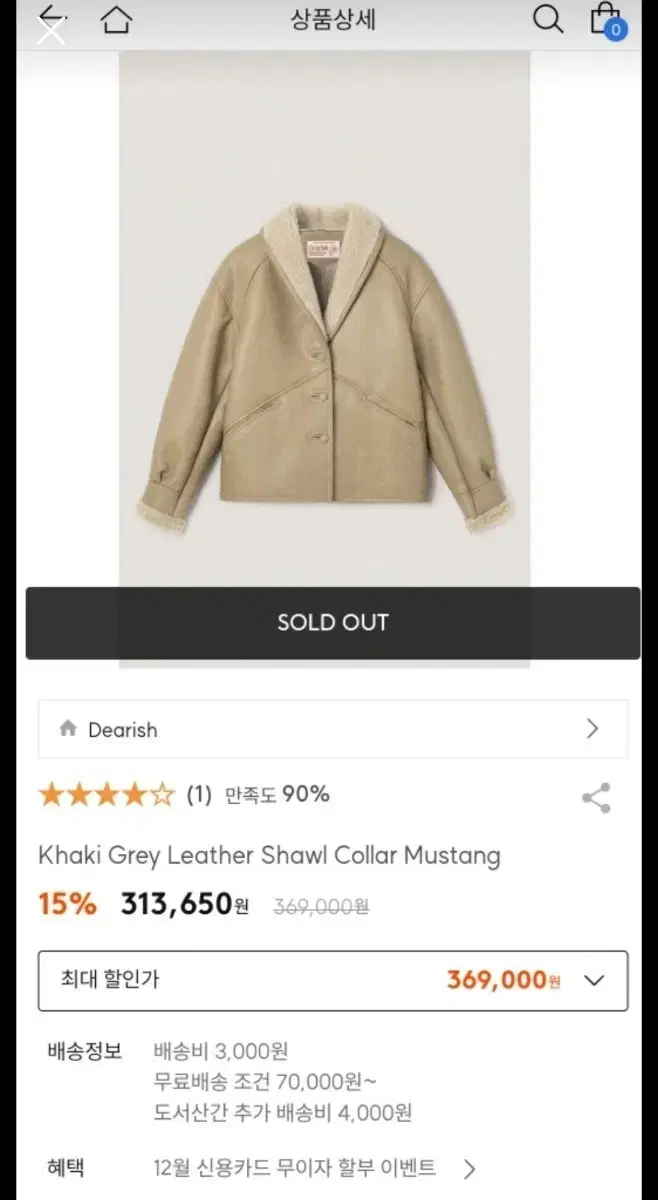Select the fifth empty star to rate

click(162, 793)
